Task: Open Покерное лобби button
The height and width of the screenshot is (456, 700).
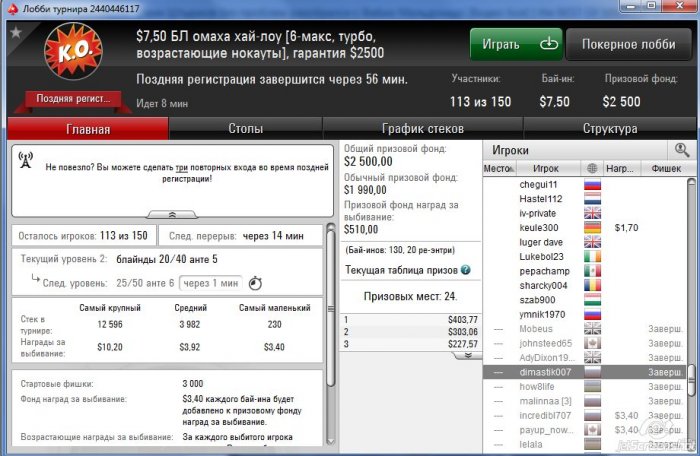Action: [x=628, y=44]
